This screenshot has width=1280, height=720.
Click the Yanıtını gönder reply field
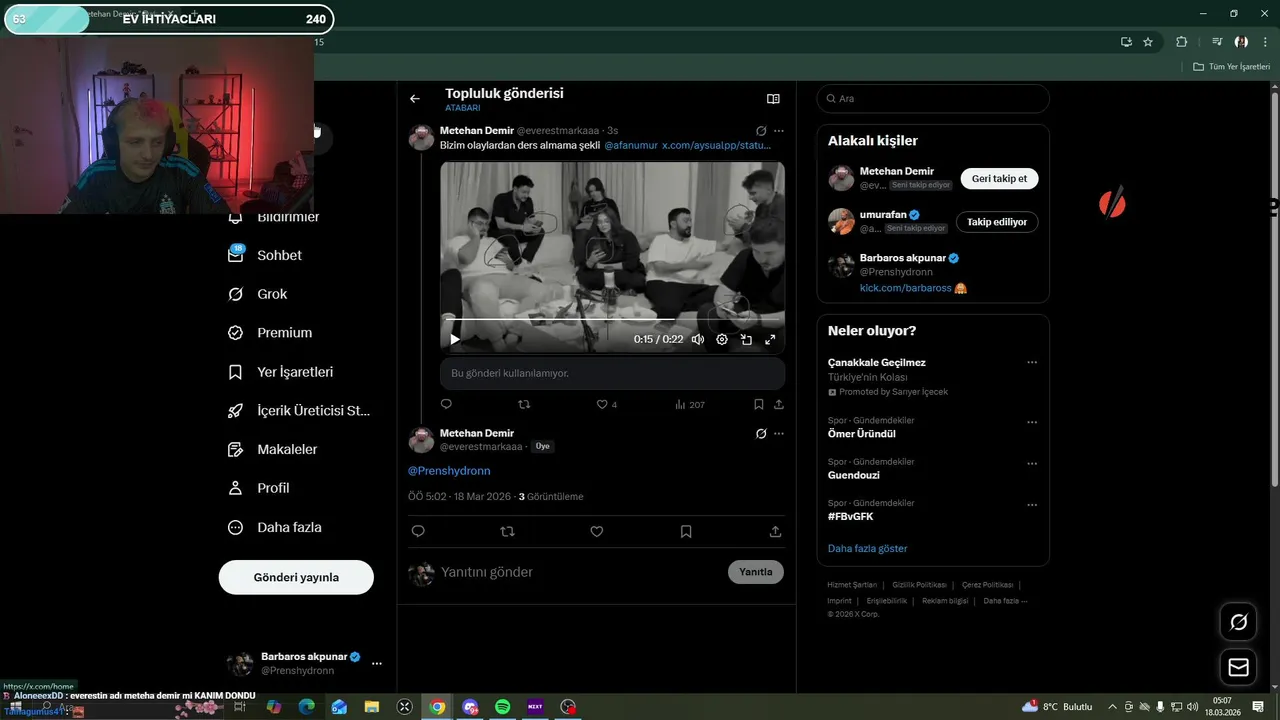pyautogui.click(x=580, y=572)
